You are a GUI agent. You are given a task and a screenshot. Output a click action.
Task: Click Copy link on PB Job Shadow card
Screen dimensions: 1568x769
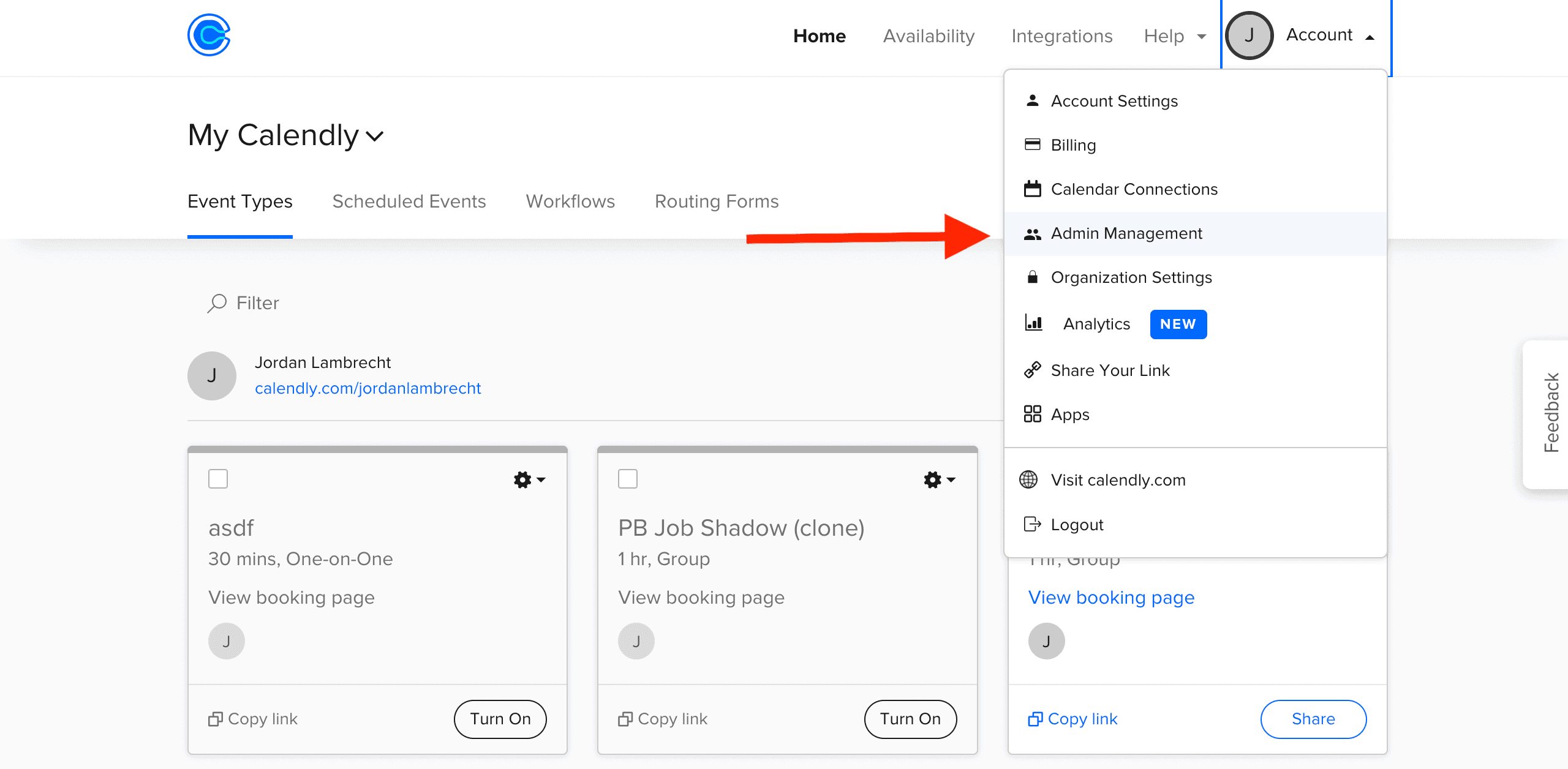(x=663, y=719)
